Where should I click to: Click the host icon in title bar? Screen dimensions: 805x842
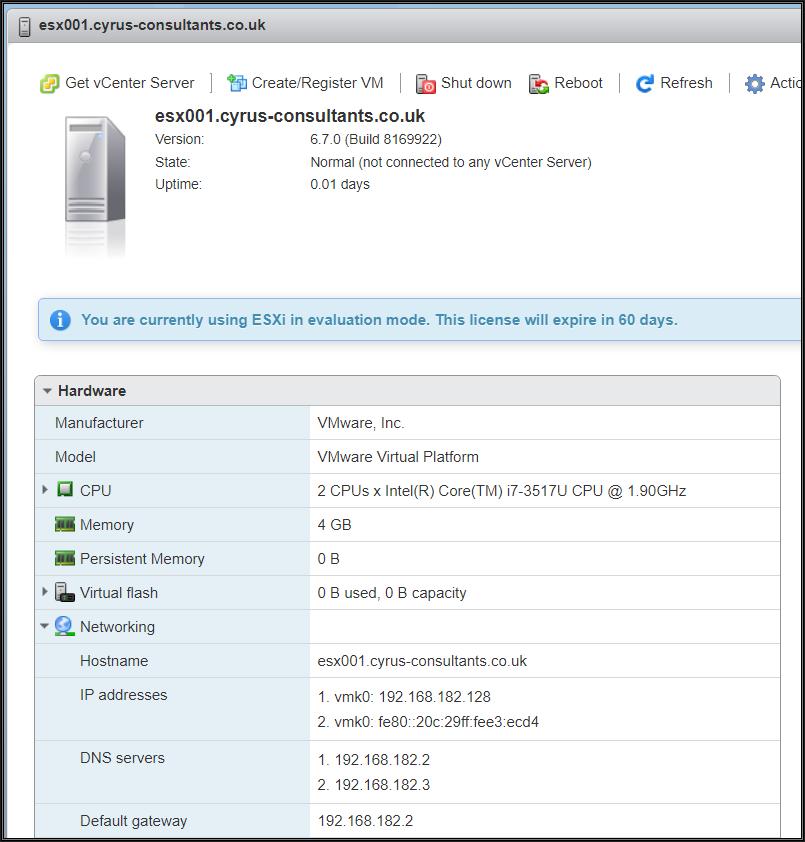click(x=24, y=26)
